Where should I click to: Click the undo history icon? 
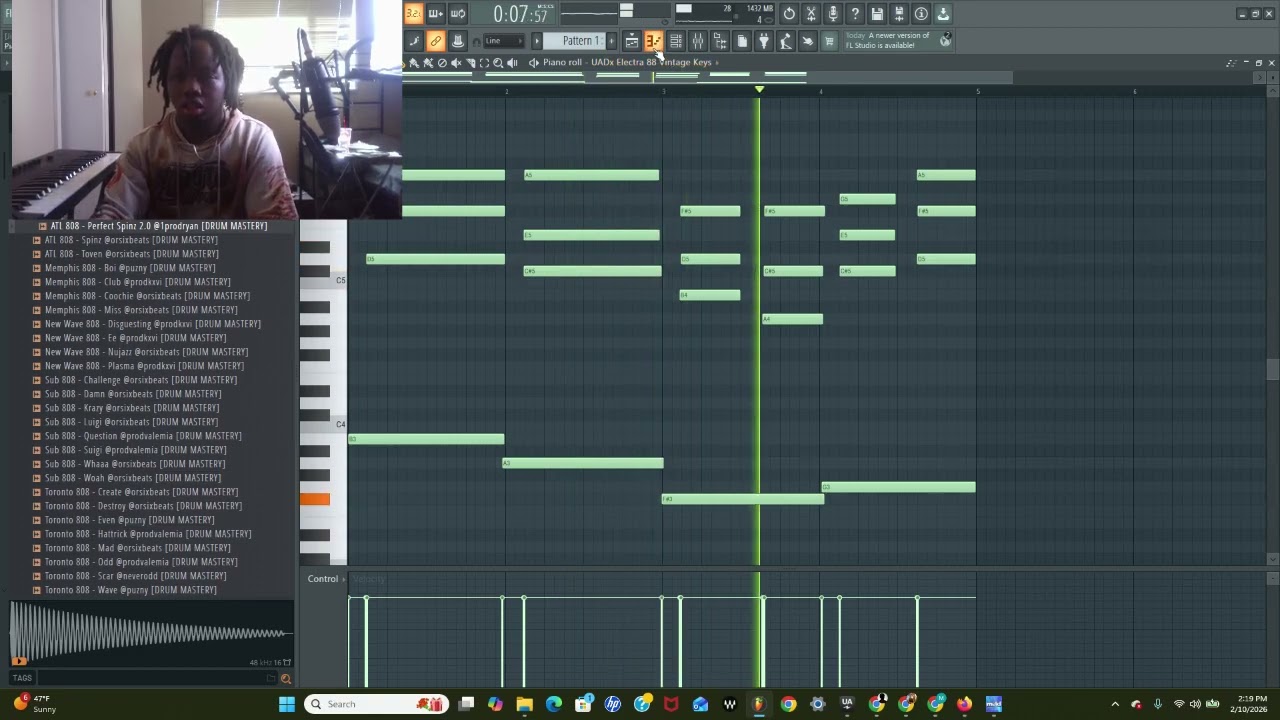789,14
